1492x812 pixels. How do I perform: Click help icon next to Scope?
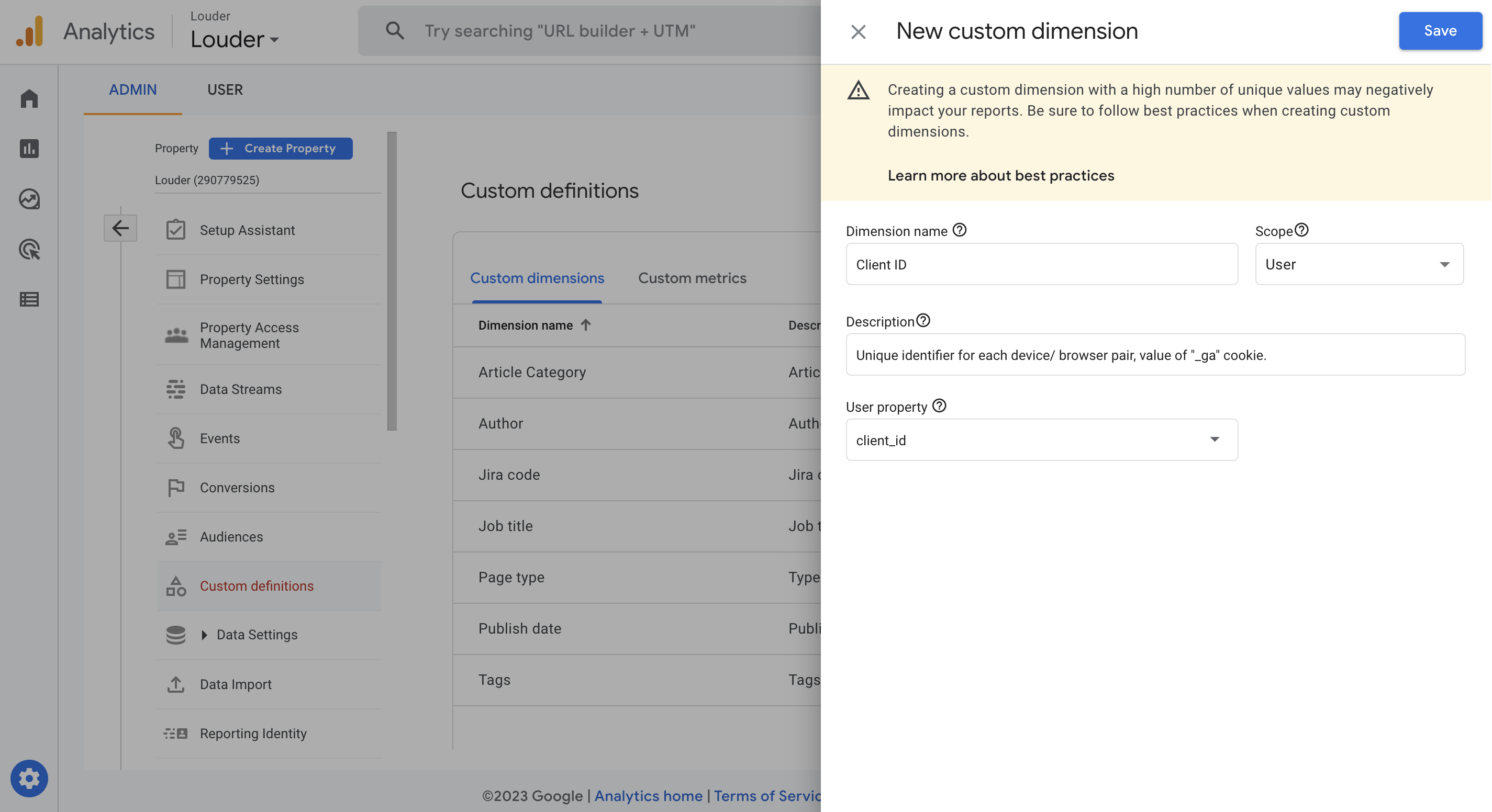1301,230
